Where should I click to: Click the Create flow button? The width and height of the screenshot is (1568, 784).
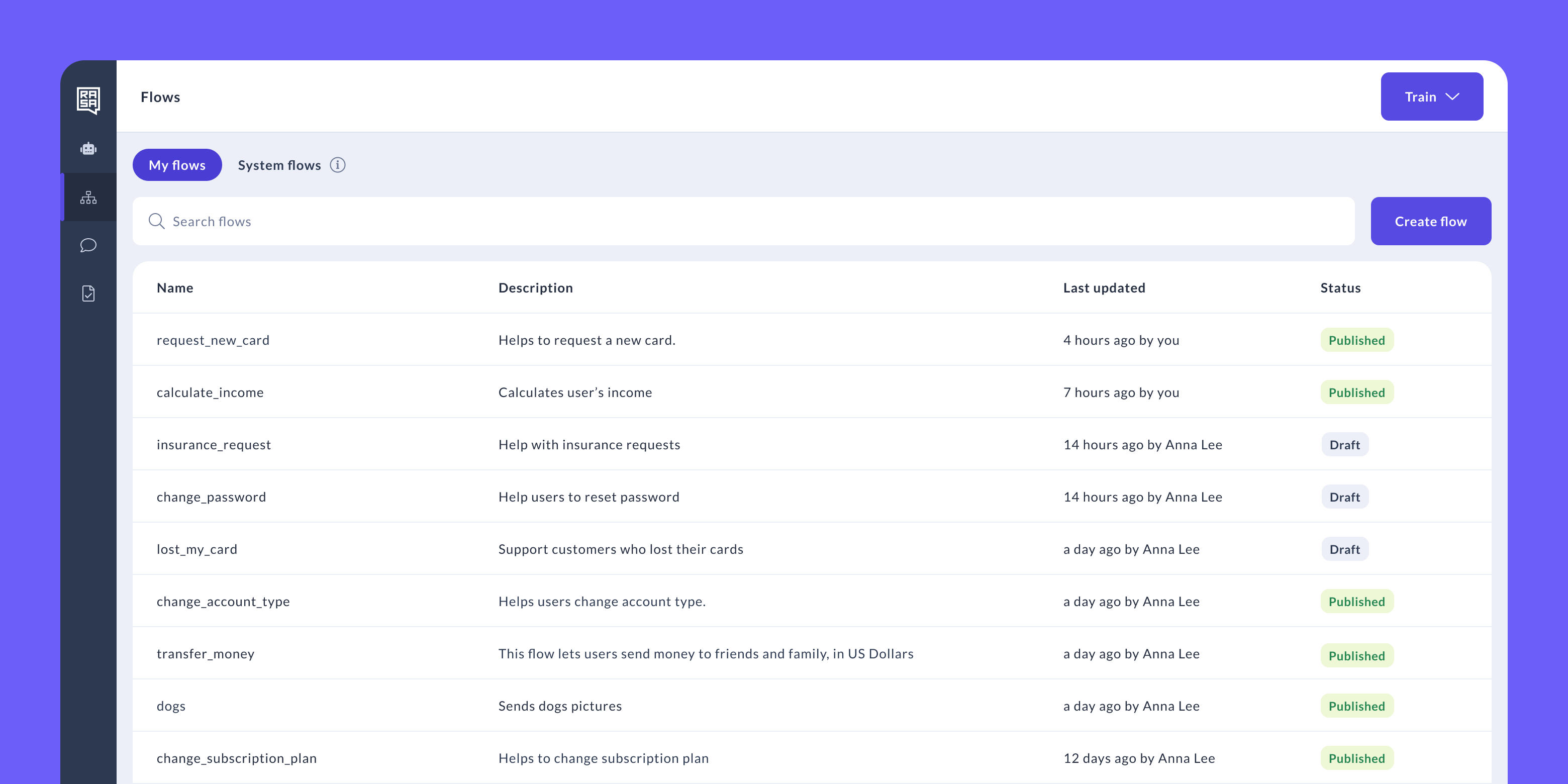[1430, 221]
